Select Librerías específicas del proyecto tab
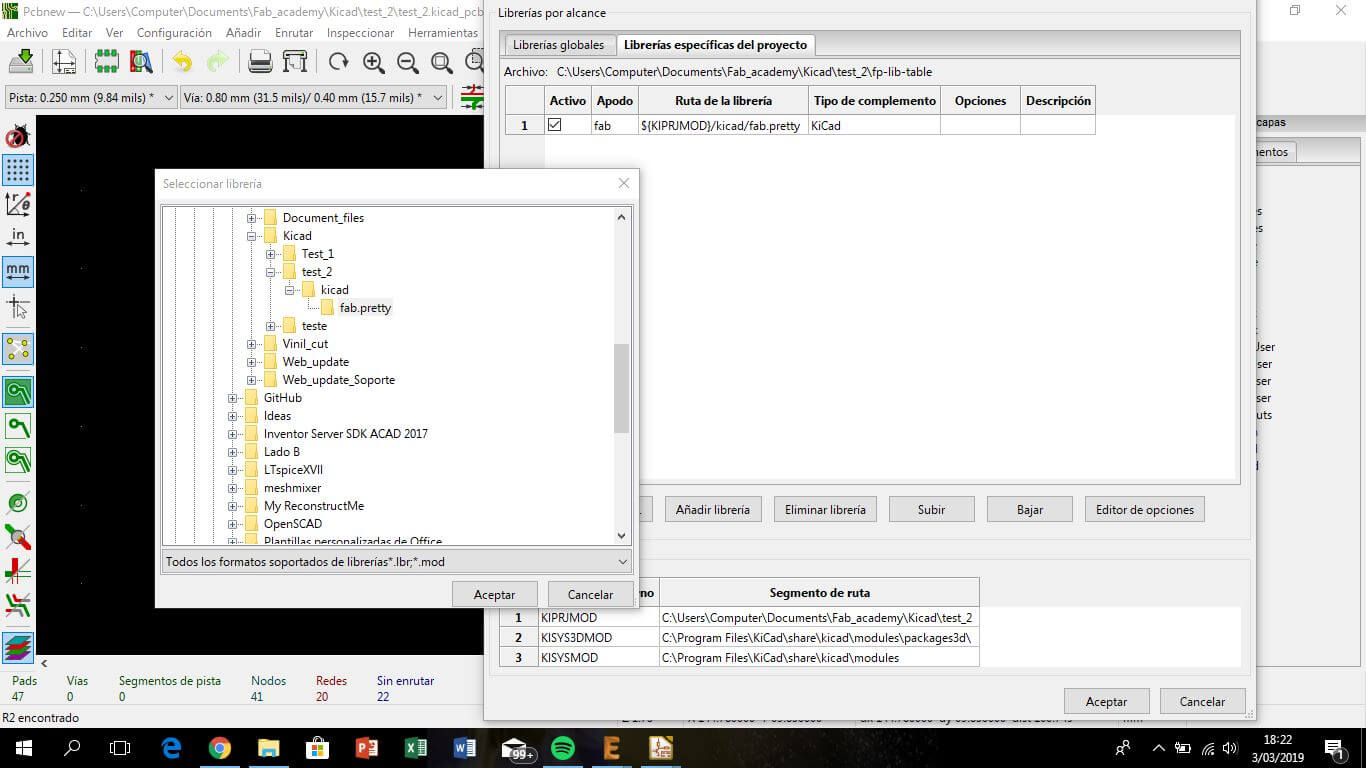Image resolution: width=1366 pixels, height=768 pixels. point(715,45)
